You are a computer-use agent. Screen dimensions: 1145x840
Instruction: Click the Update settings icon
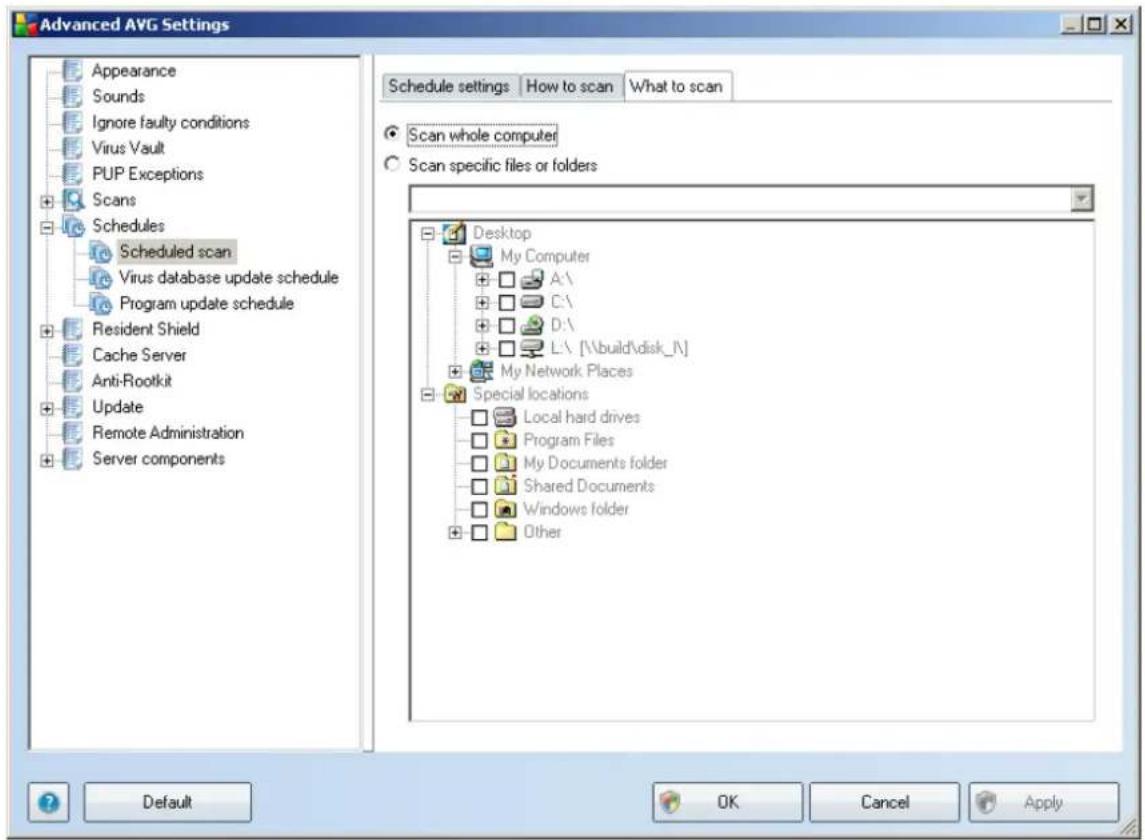click(x=72, y=407)
